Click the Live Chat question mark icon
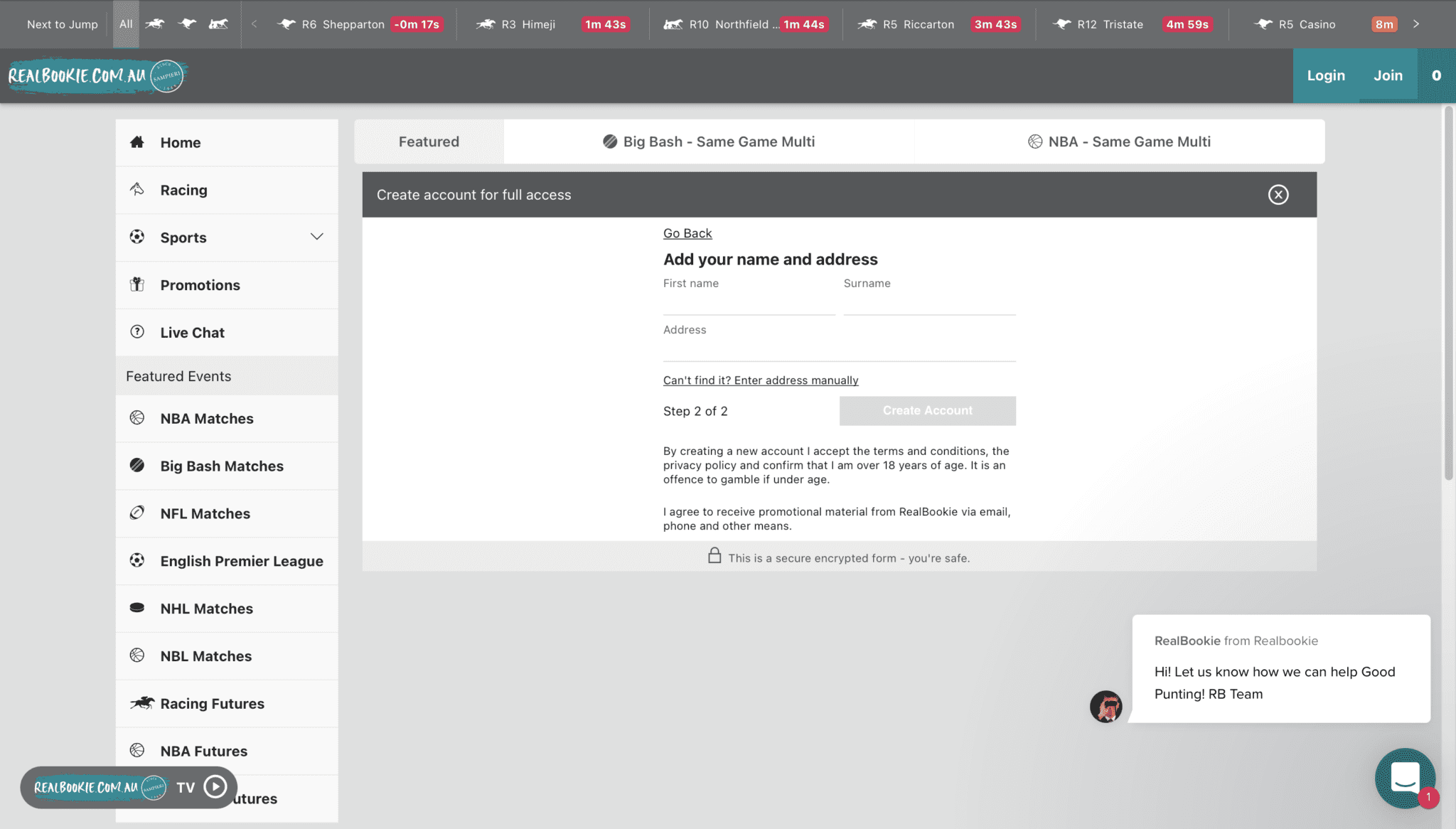Viewport: 1456px width, 829px height. pyautogui.click(x=137, y=331)
